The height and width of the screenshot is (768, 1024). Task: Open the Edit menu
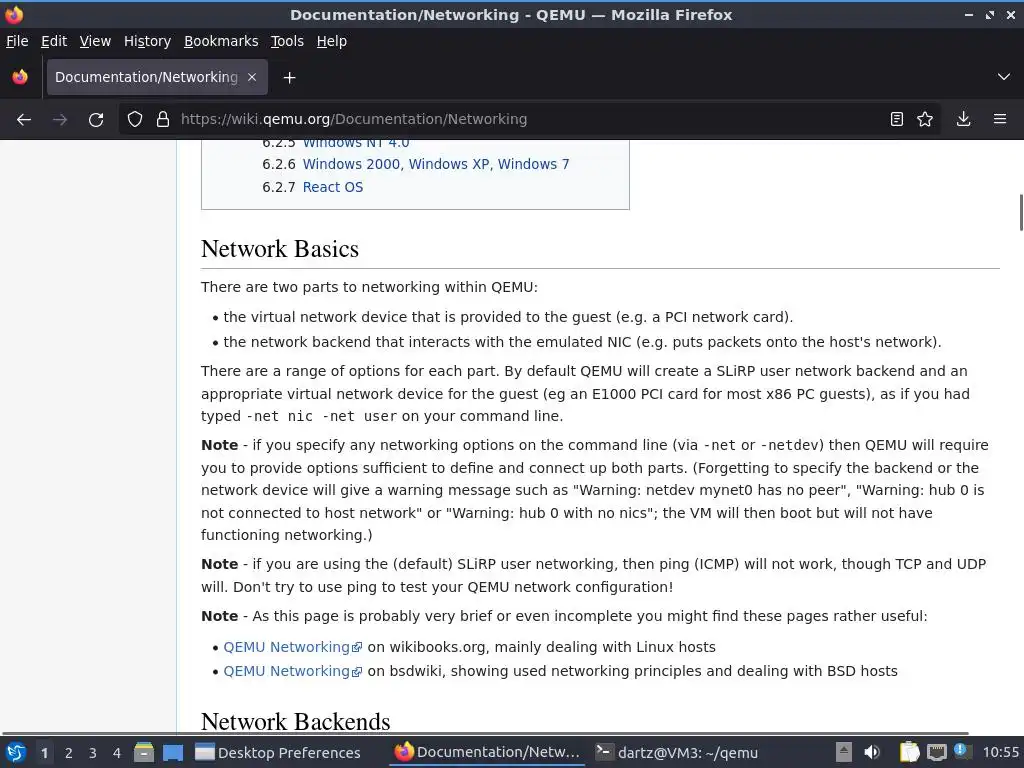pyautogui.click(x=54, y=41)
